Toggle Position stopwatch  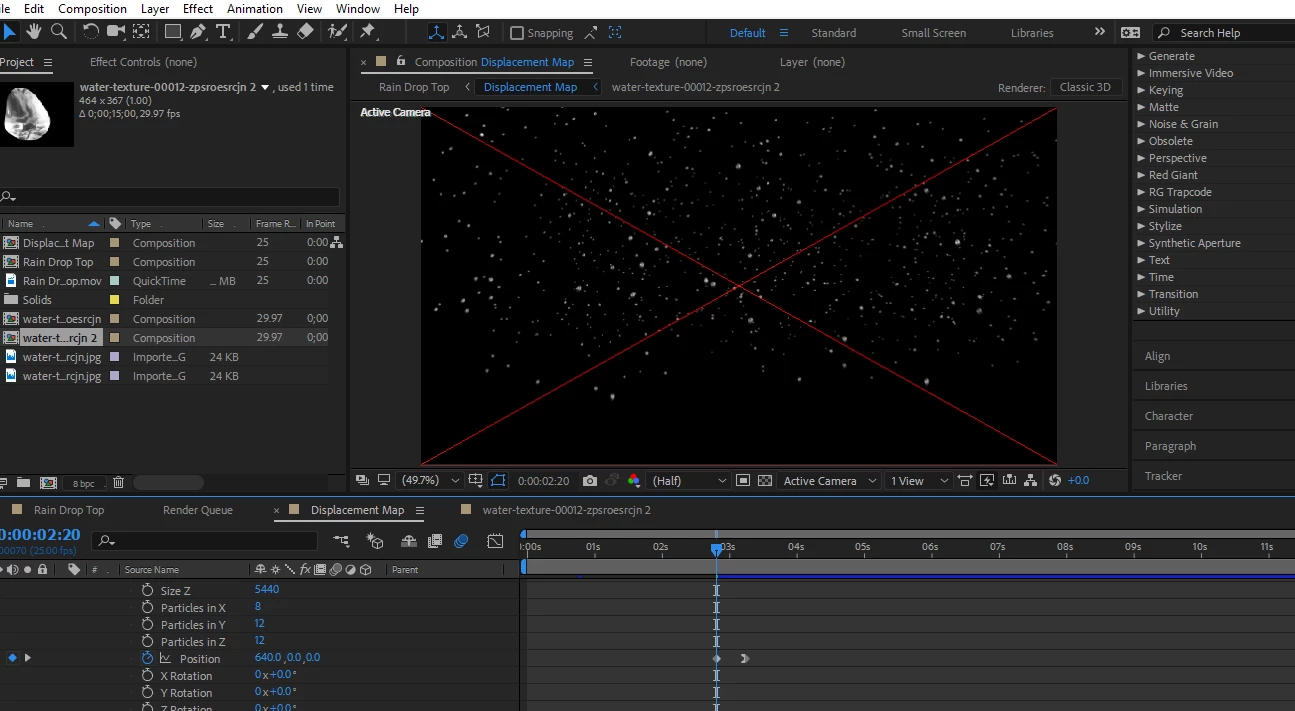click(148, 658)
